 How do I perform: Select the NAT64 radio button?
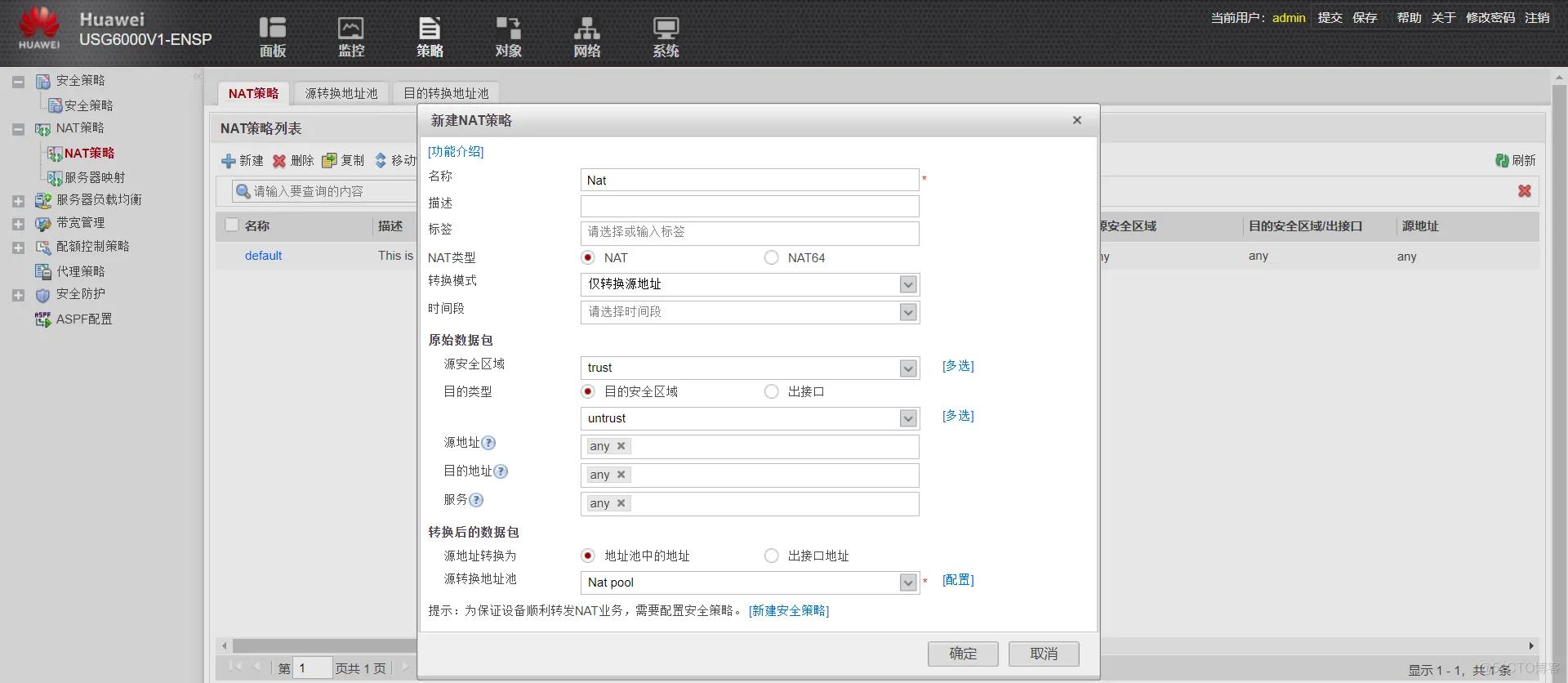click(771, 257)
